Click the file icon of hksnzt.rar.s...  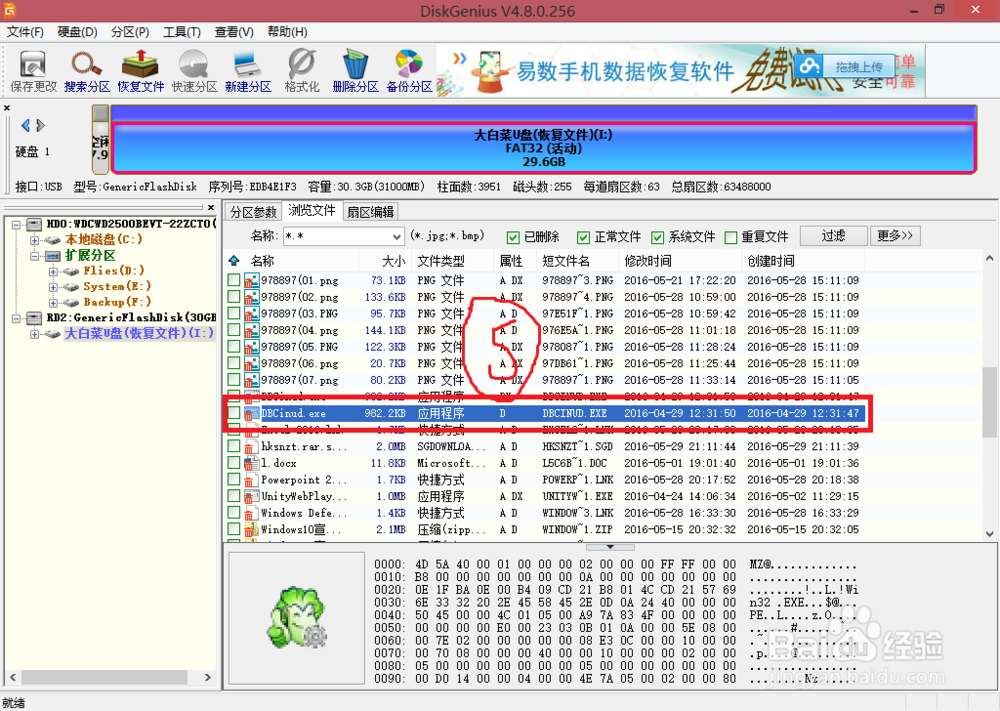[251, 446]
